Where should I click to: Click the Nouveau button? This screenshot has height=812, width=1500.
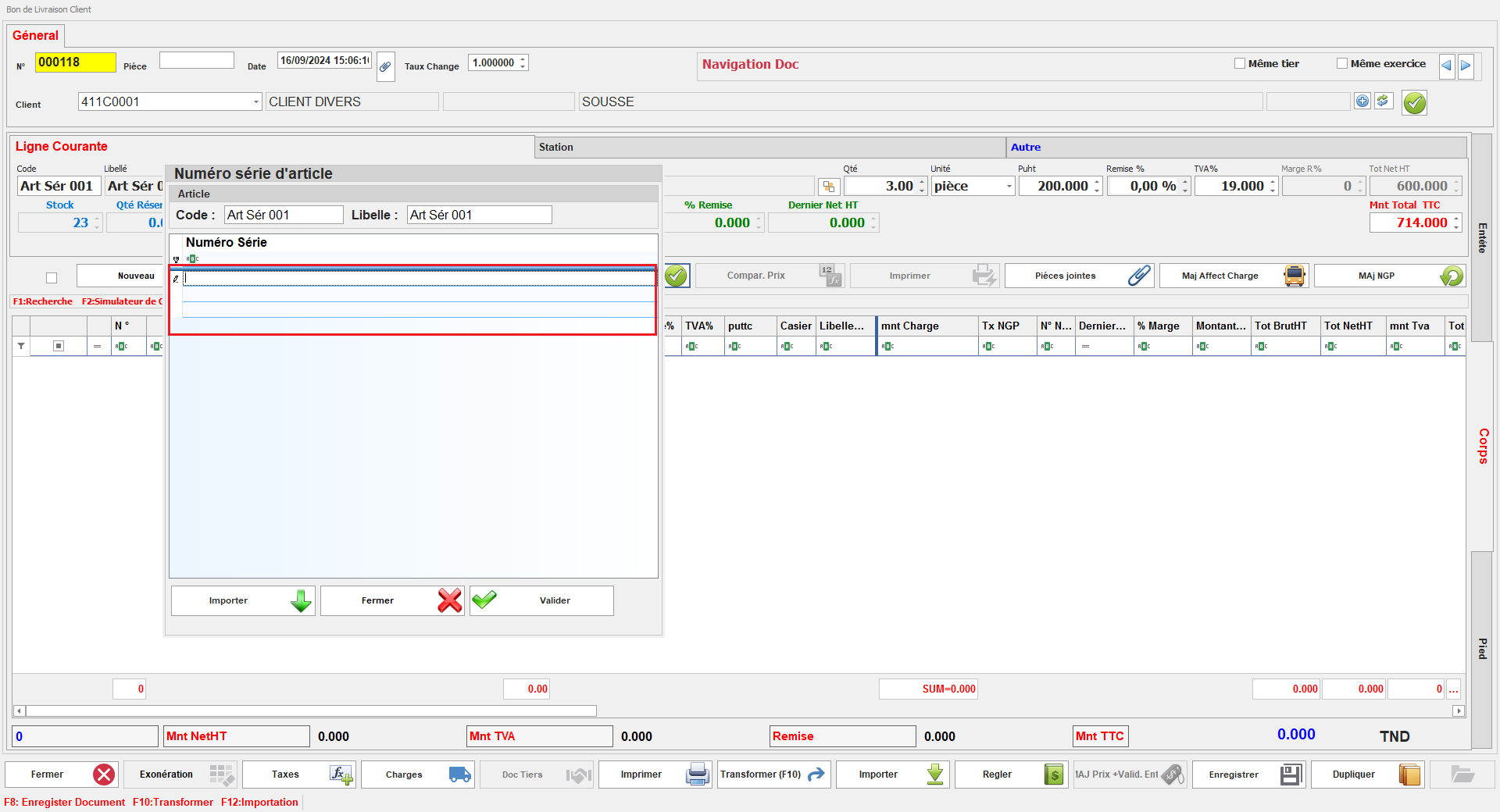[x=120, y=276]
